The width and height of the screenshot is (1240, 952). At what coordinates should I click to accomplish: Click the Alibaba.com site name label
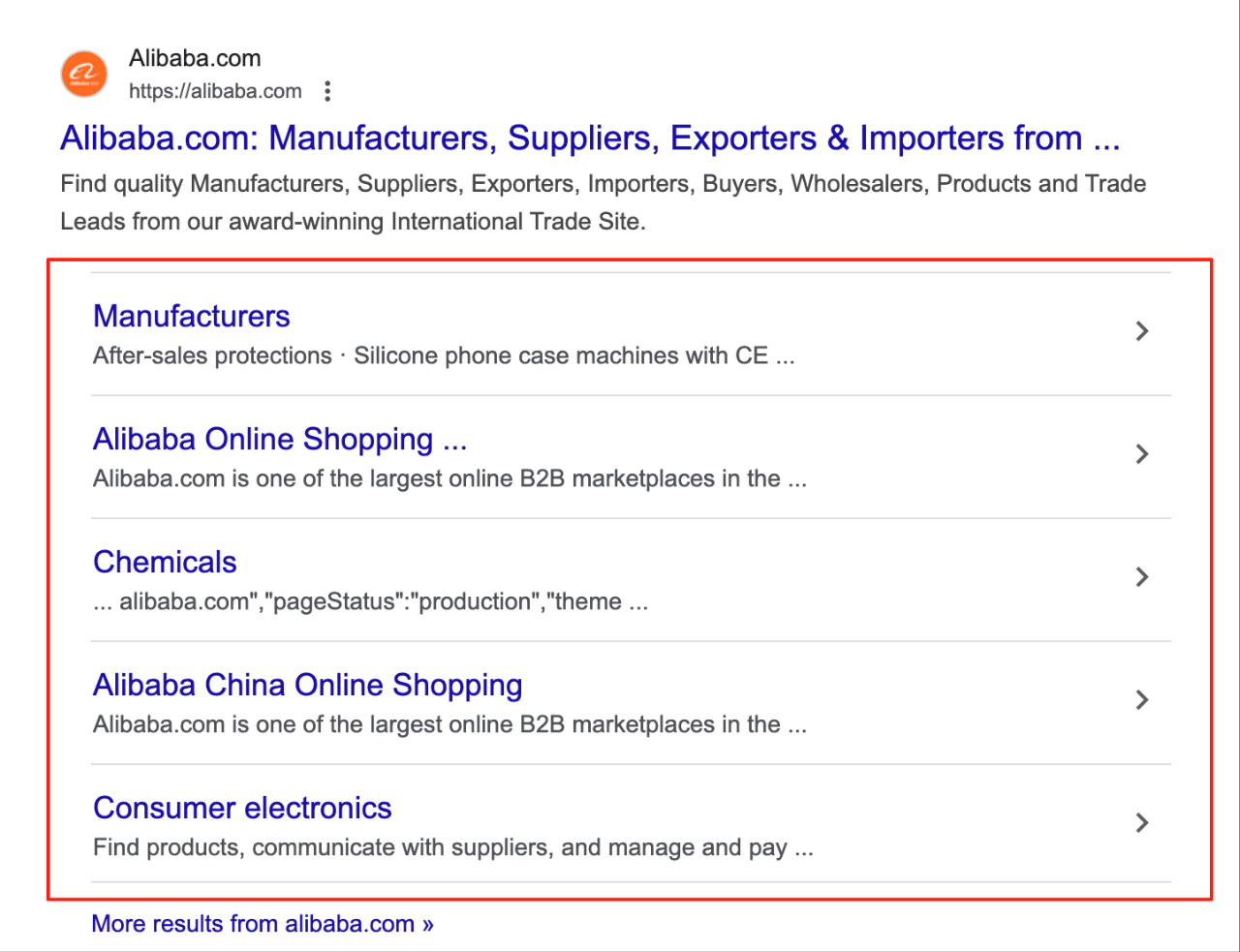pyautogui.click(x=195, y=58)
